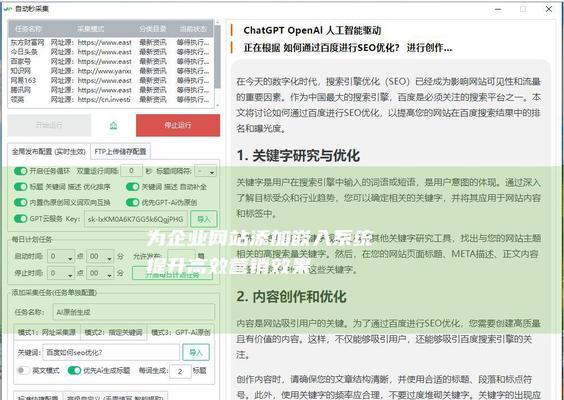This screenshot has width=564, height=400.
Task: Select the 模式3: GPT-Ai原创 tab
Action: (x=181, y=332)
